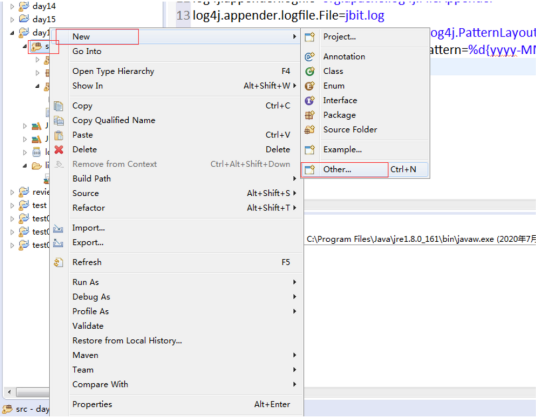Screen dimensions: 539x418
Task: Click the red Delete X icon
Action: (59, 150)
